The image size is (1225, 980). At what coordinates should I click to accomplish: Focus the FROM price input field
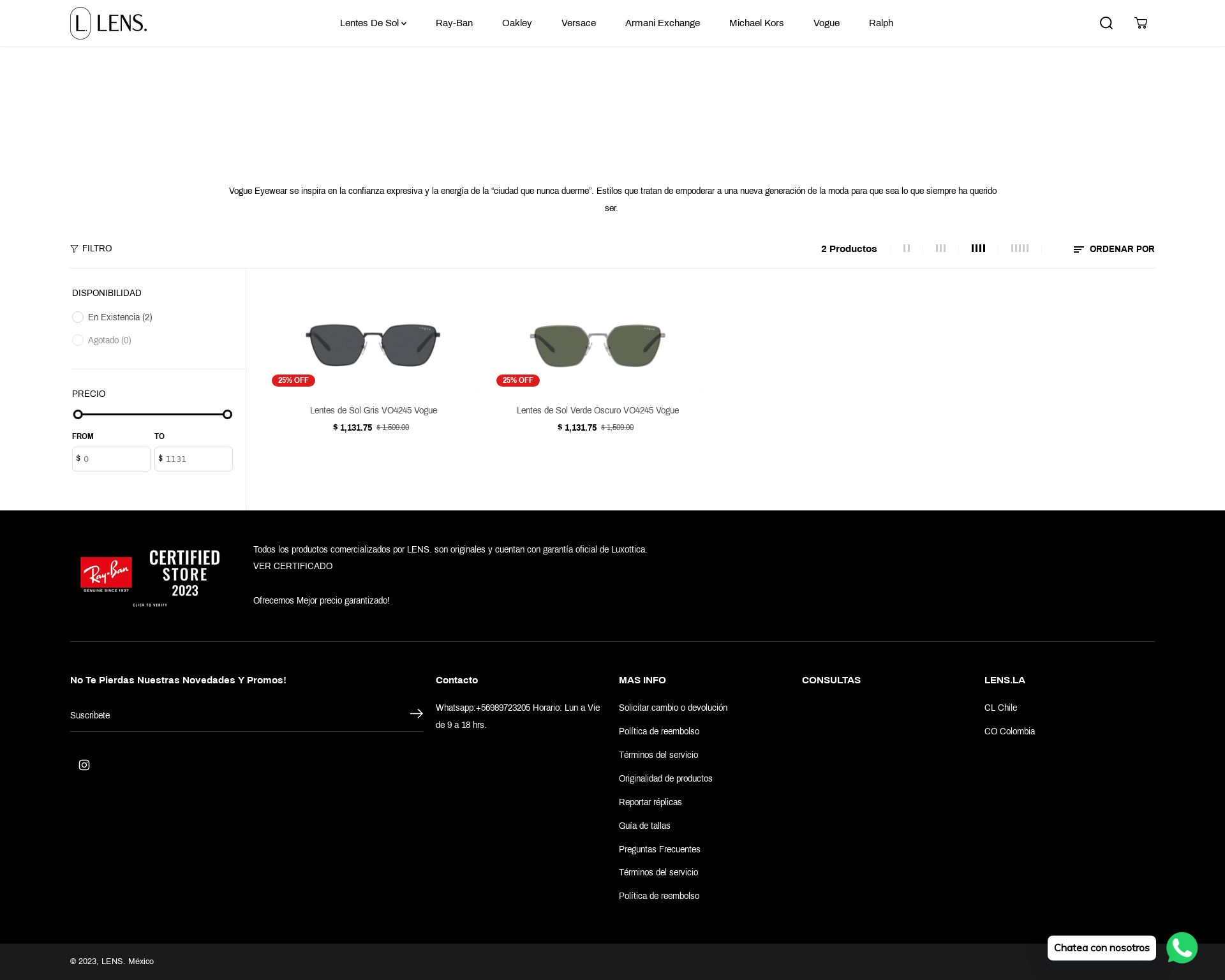(x=111, y=459)
